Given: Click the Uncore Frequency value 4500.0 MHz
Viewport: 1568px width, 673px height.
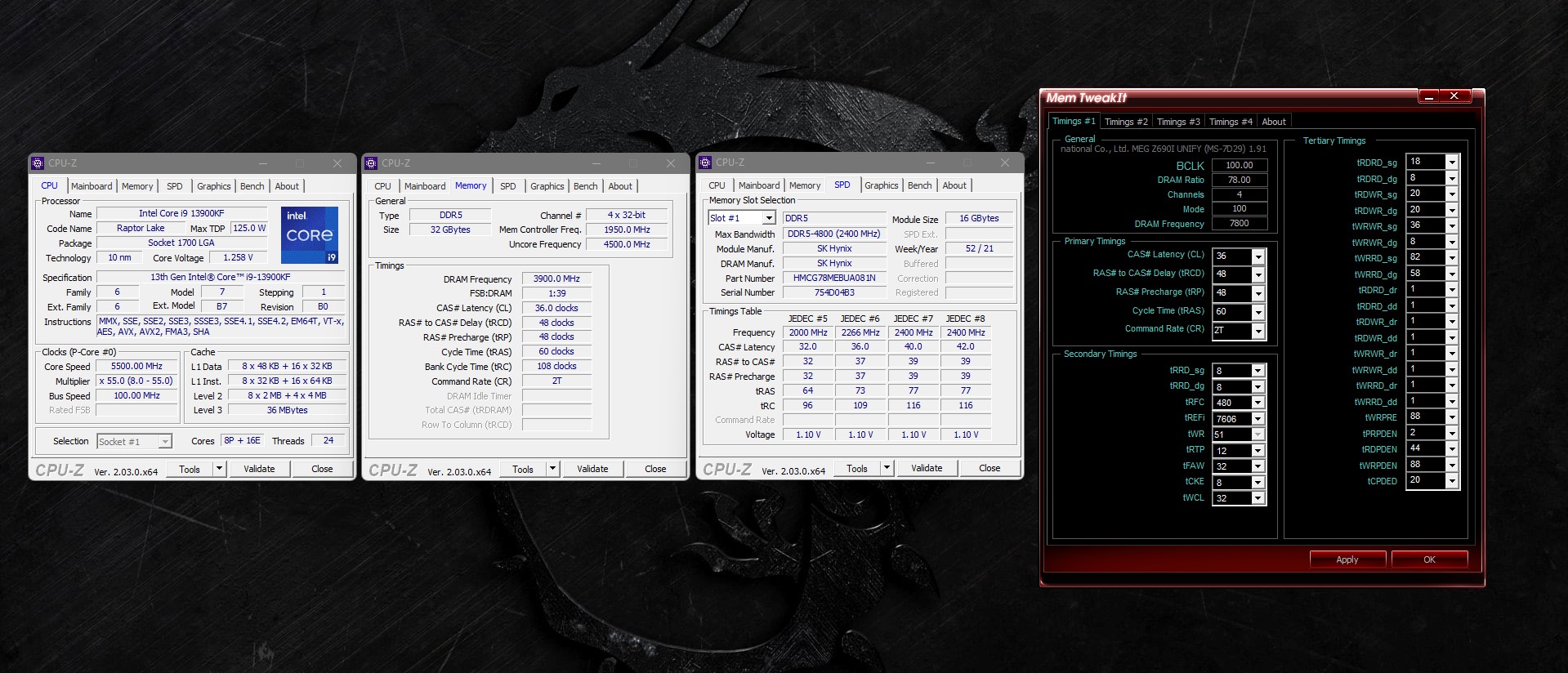Looking at the screenshot, I should pyautogui.click(x=628, y=244).
